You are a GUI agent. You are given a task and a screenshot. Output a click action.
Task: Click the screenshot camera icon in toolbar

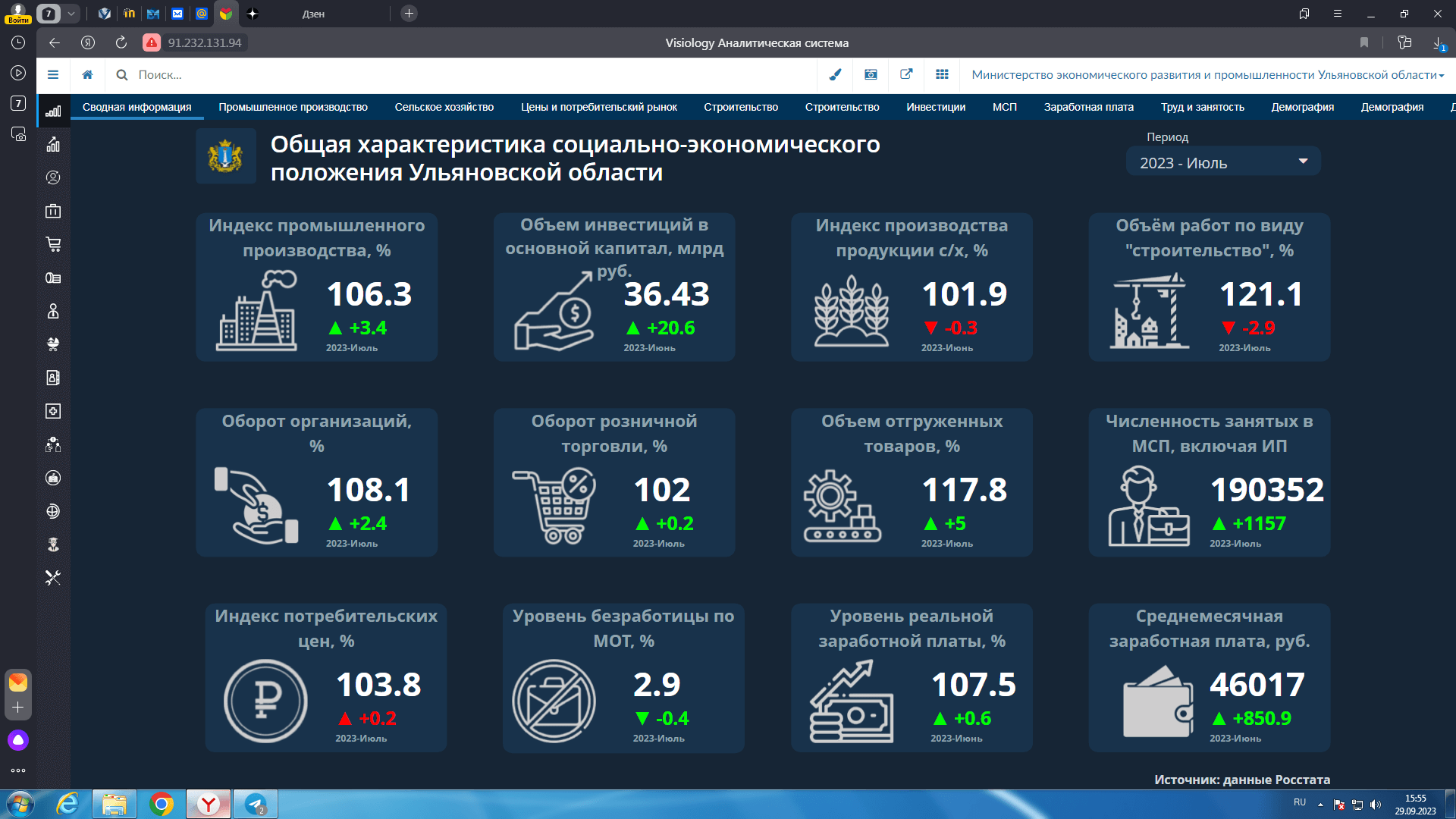871,74
